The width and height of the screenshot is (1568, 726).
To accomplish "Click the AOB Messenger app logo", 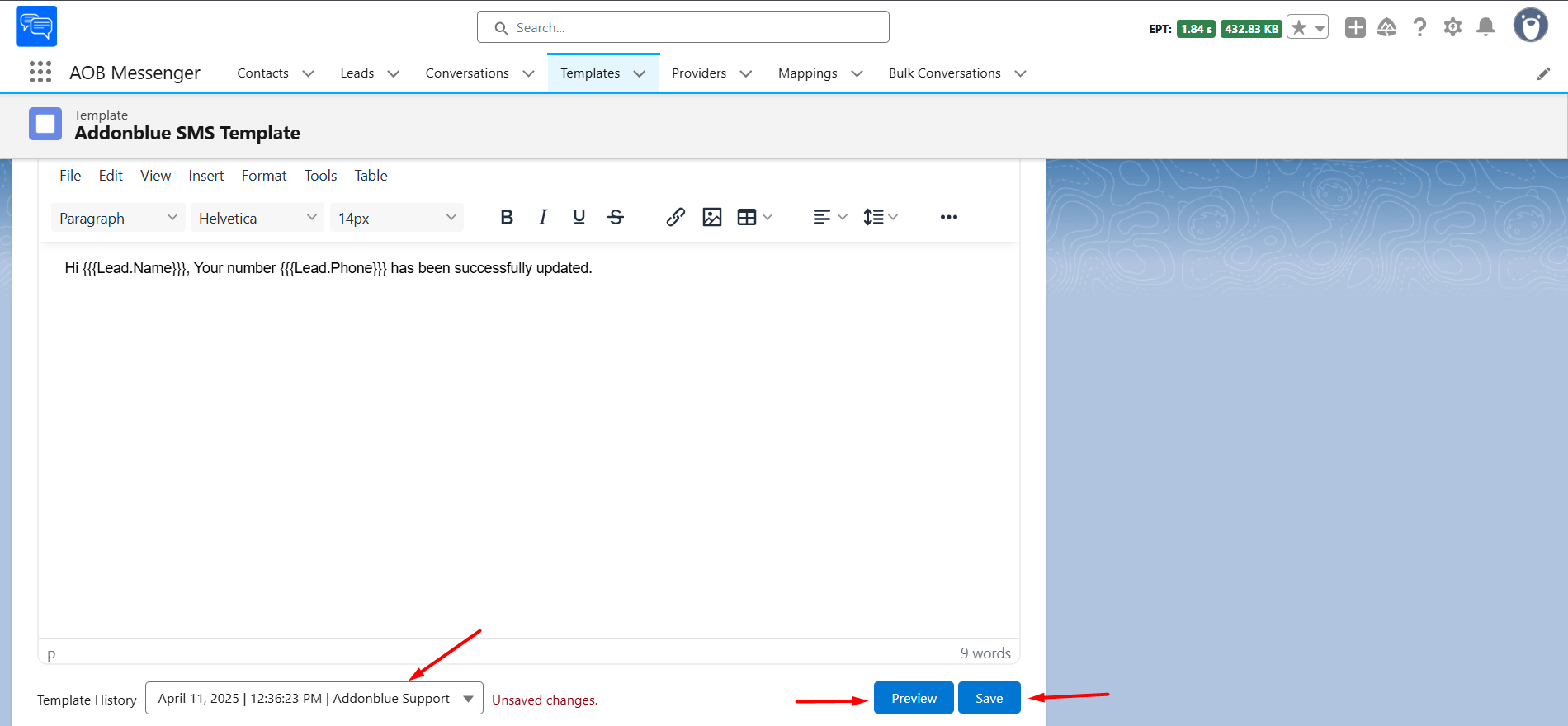I will pyautogui.click(x=36, y=26).
